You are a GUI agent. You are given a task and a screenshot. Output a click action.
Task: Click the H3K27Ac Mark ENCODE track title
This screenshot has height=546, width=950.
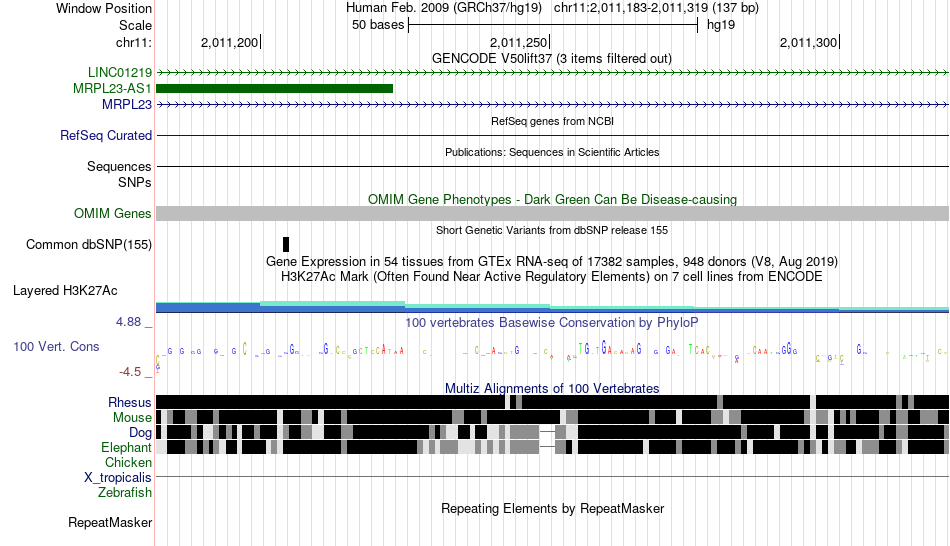point(552,277)
